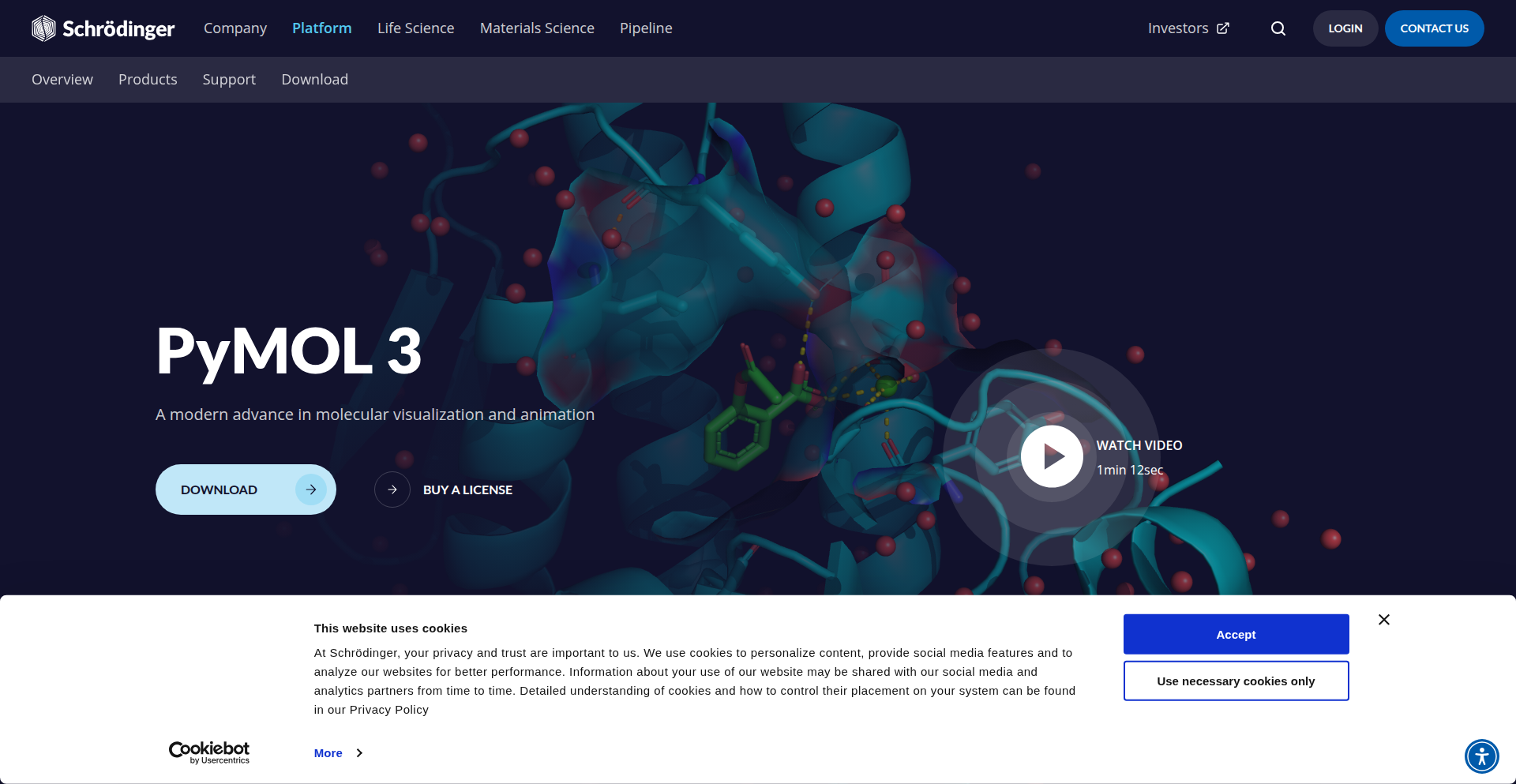Click the WATCH VIDEO label
1516x784 pixels.
1139,445
